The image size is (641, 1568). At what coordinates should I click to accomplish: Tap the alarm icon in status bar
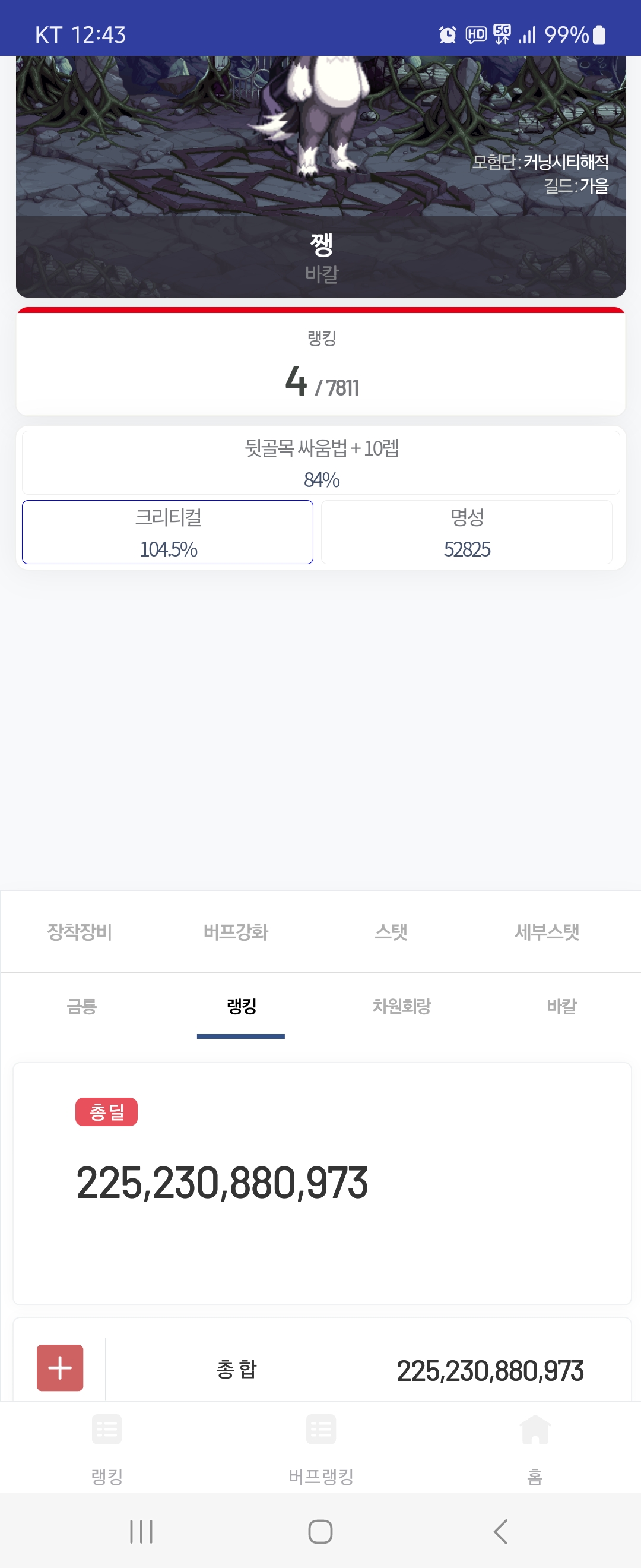tap(448, 34)
